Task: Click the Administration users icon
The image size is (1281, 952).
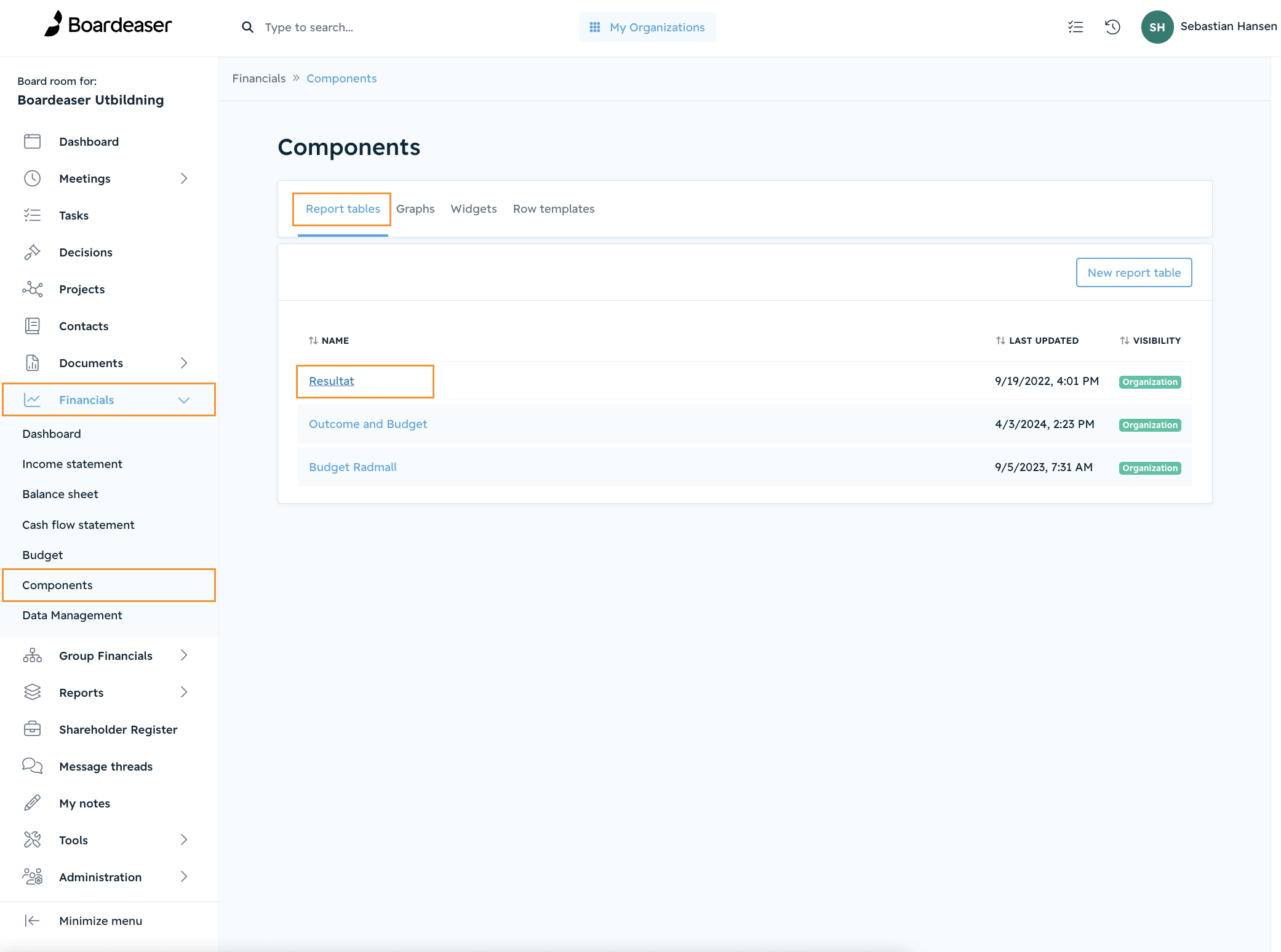Action: pyautogui.click(x=32, y=877)
